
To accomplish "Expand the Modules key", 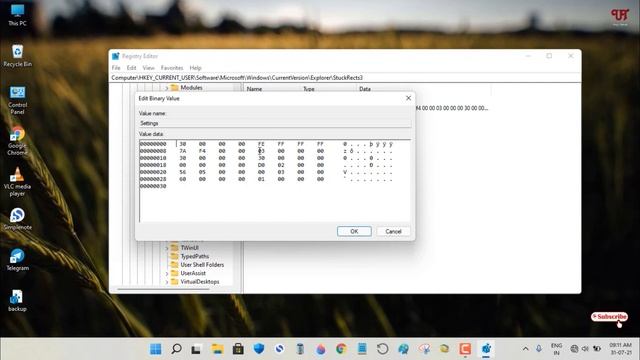I will (x=167, y=88).
